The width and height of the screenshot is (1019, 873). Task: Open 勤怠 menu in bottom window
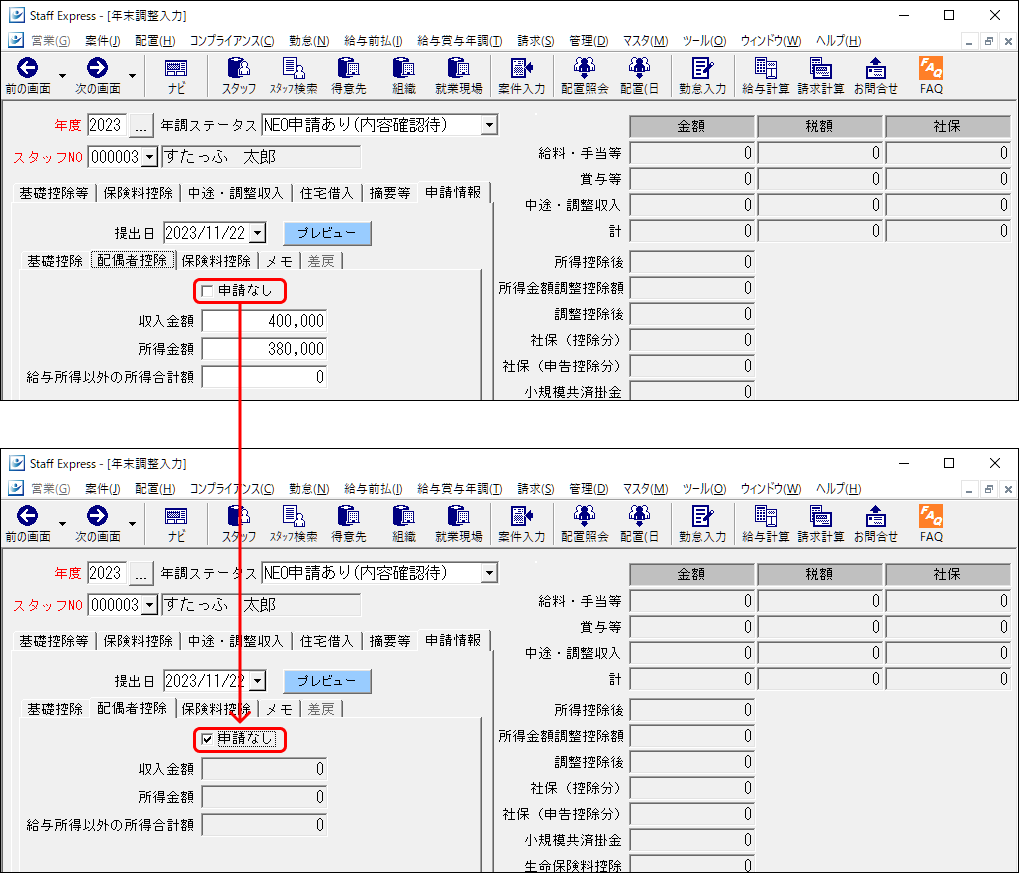[309, 489]
